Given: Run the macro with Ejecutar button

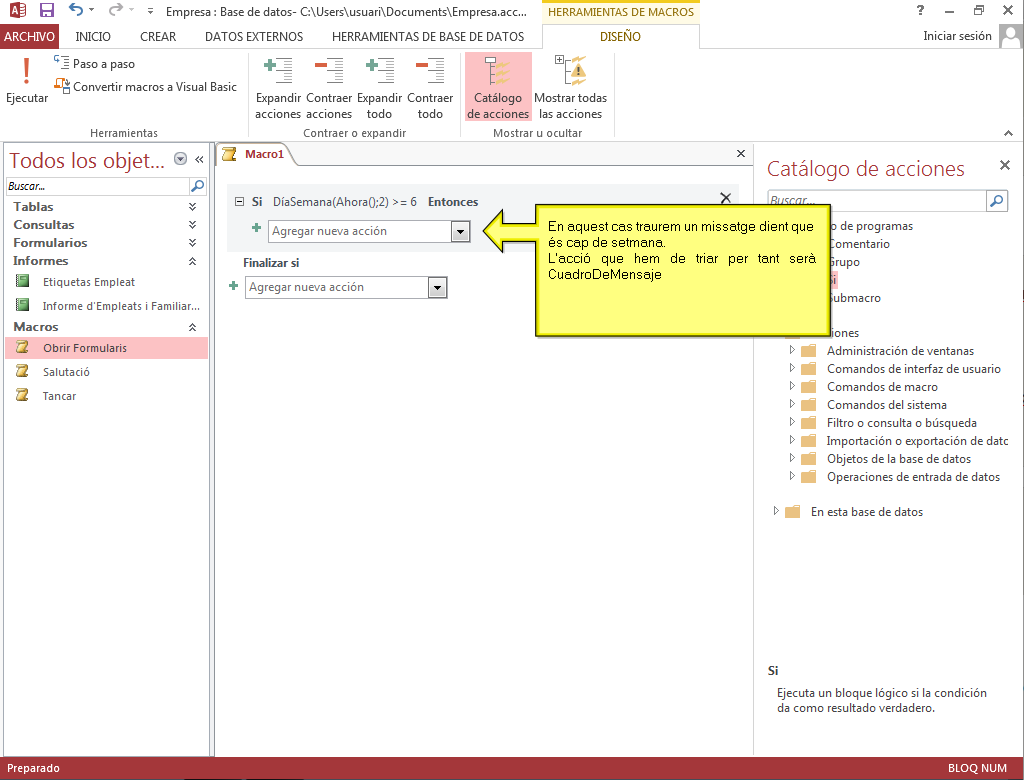Looking at the screenshot, I should pyautogui.click(x=27, y=80).
